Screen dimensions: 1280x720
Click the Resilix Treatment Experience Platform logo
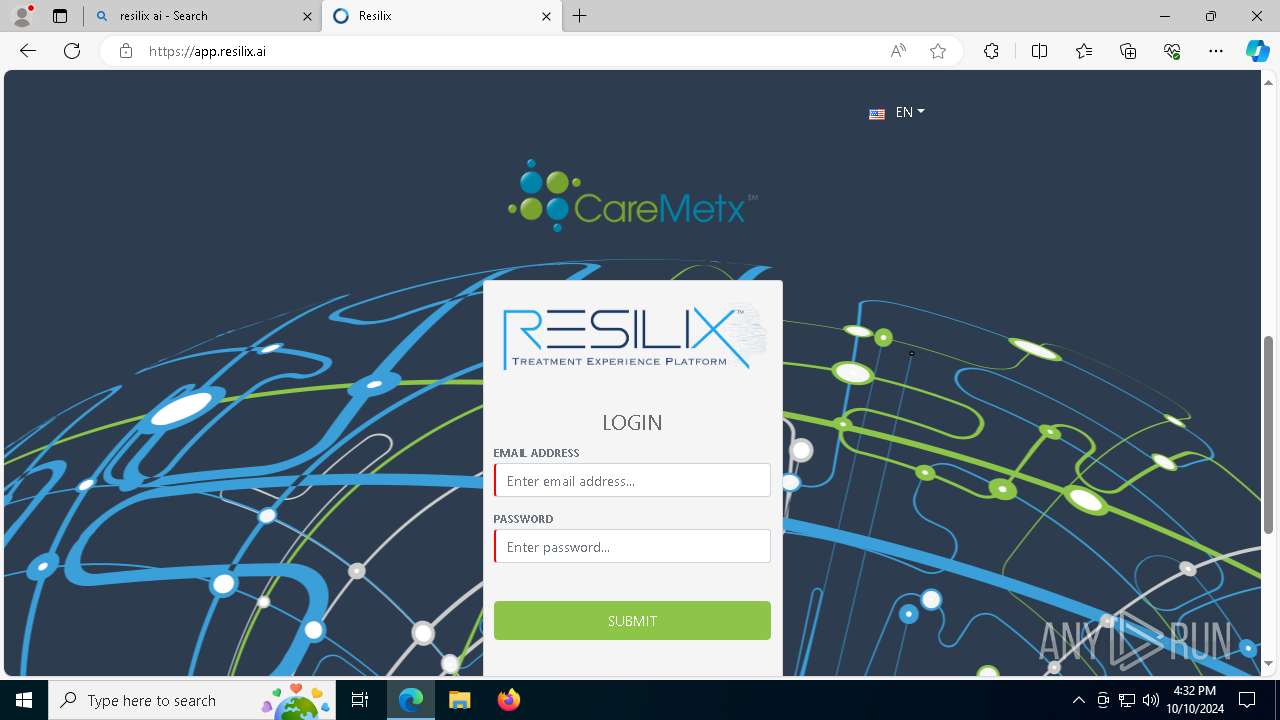tap(634, 338)
